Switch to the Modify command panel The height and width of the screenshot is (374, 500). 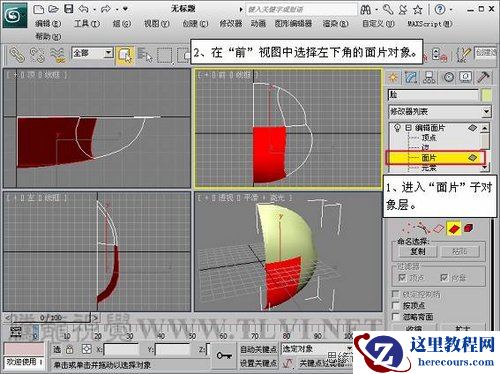click(x=411, y=77)
